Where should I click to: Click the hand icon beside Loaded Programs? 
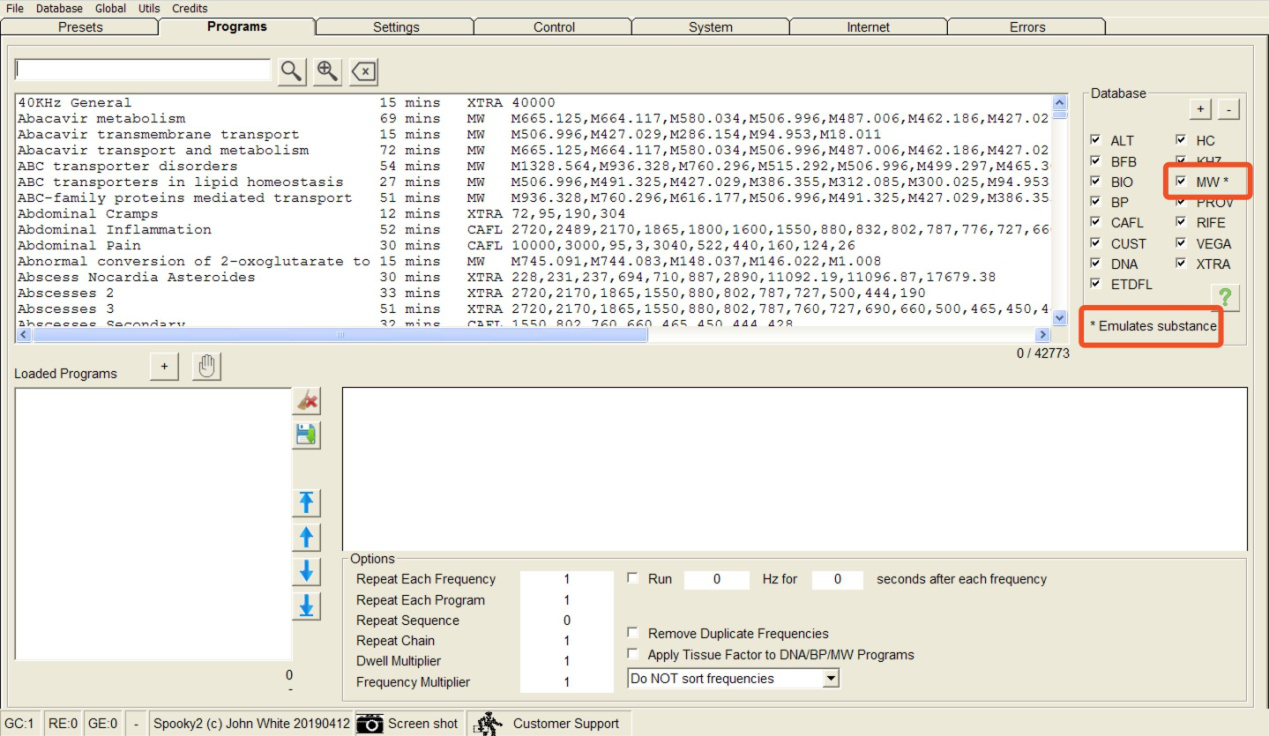tap(206, 367)
